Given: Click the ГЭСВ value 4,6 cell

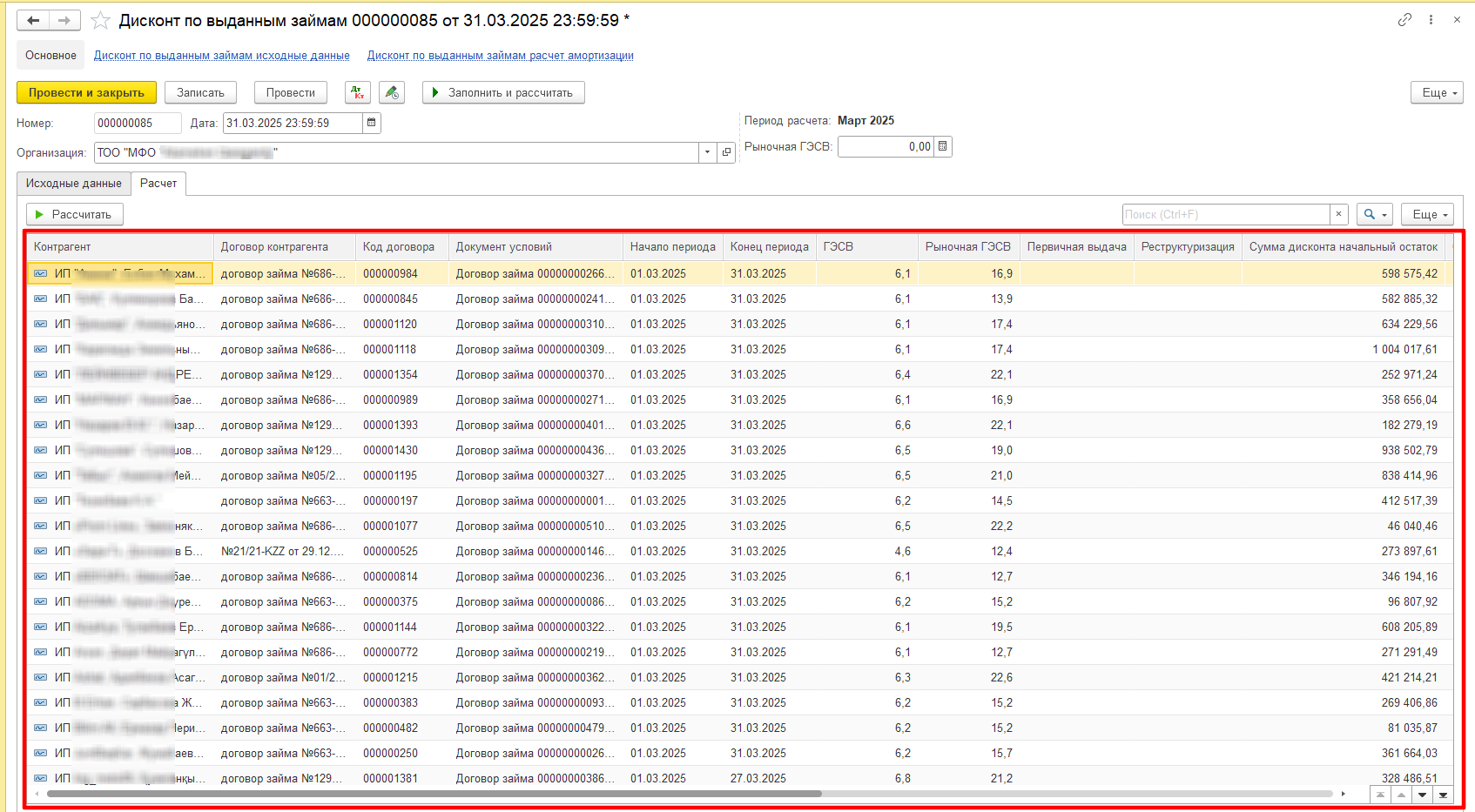Looking at the screenshot, I should 867,551.
